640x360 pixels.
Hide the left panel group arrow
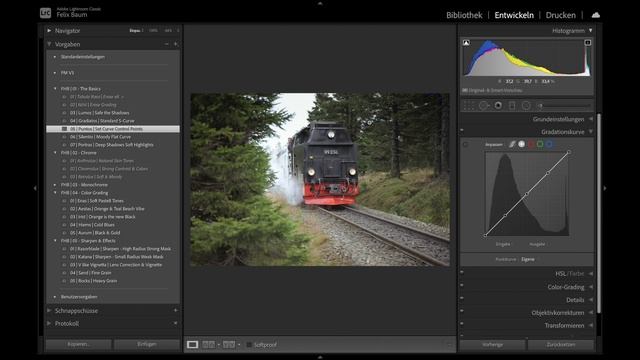pyautogui.click(x=35, y=188)
